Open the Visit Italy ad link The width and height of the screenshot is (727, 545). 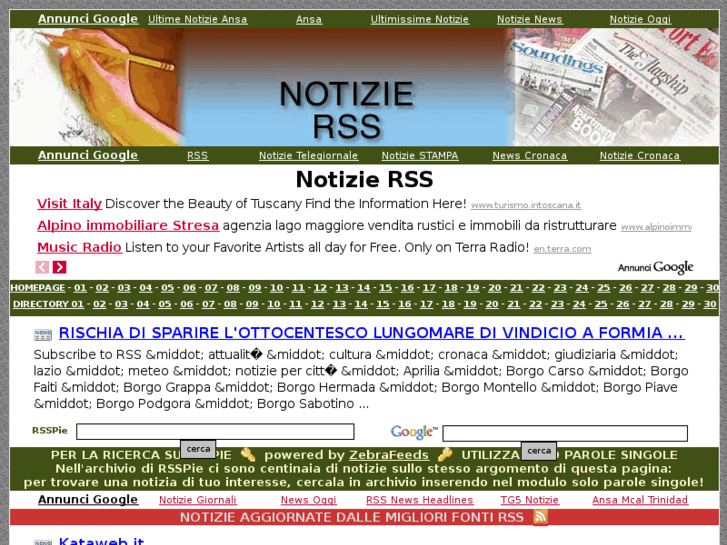[70, 204]
